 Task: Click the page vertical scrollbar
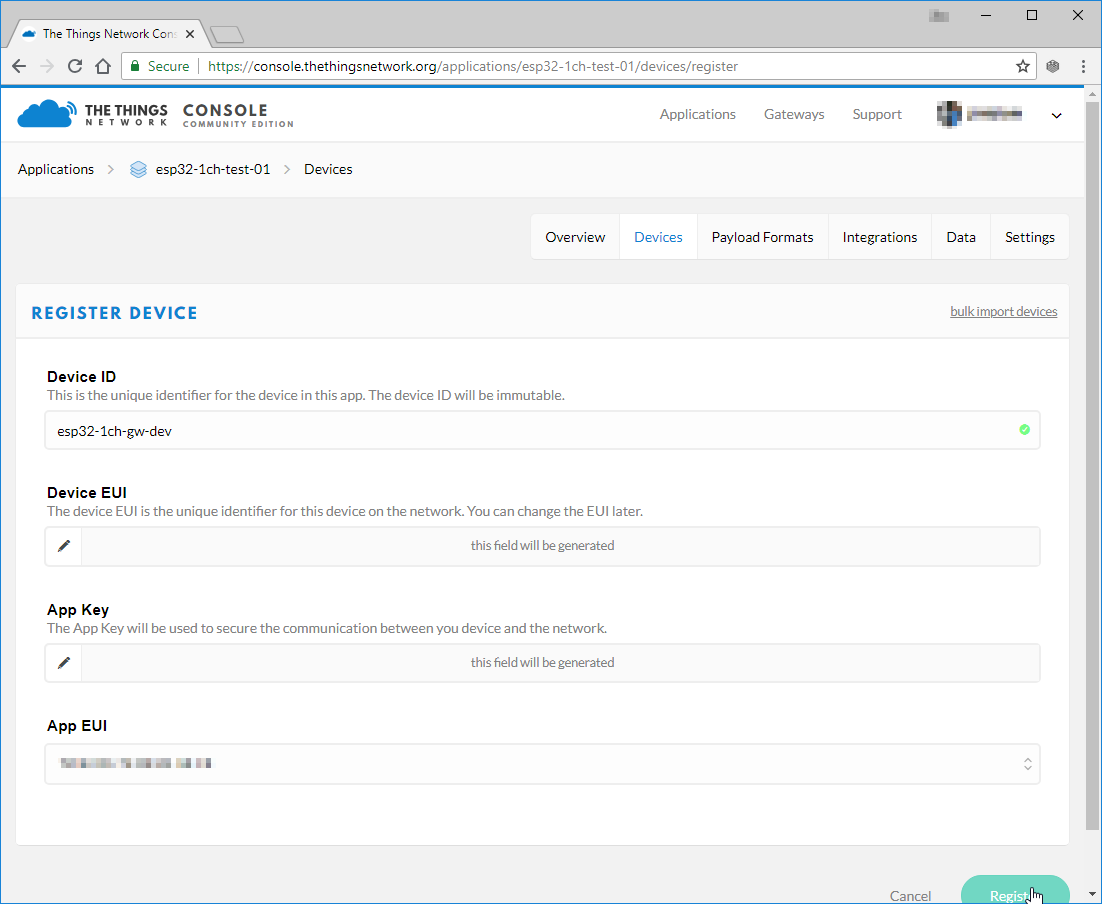point(1092,465)
